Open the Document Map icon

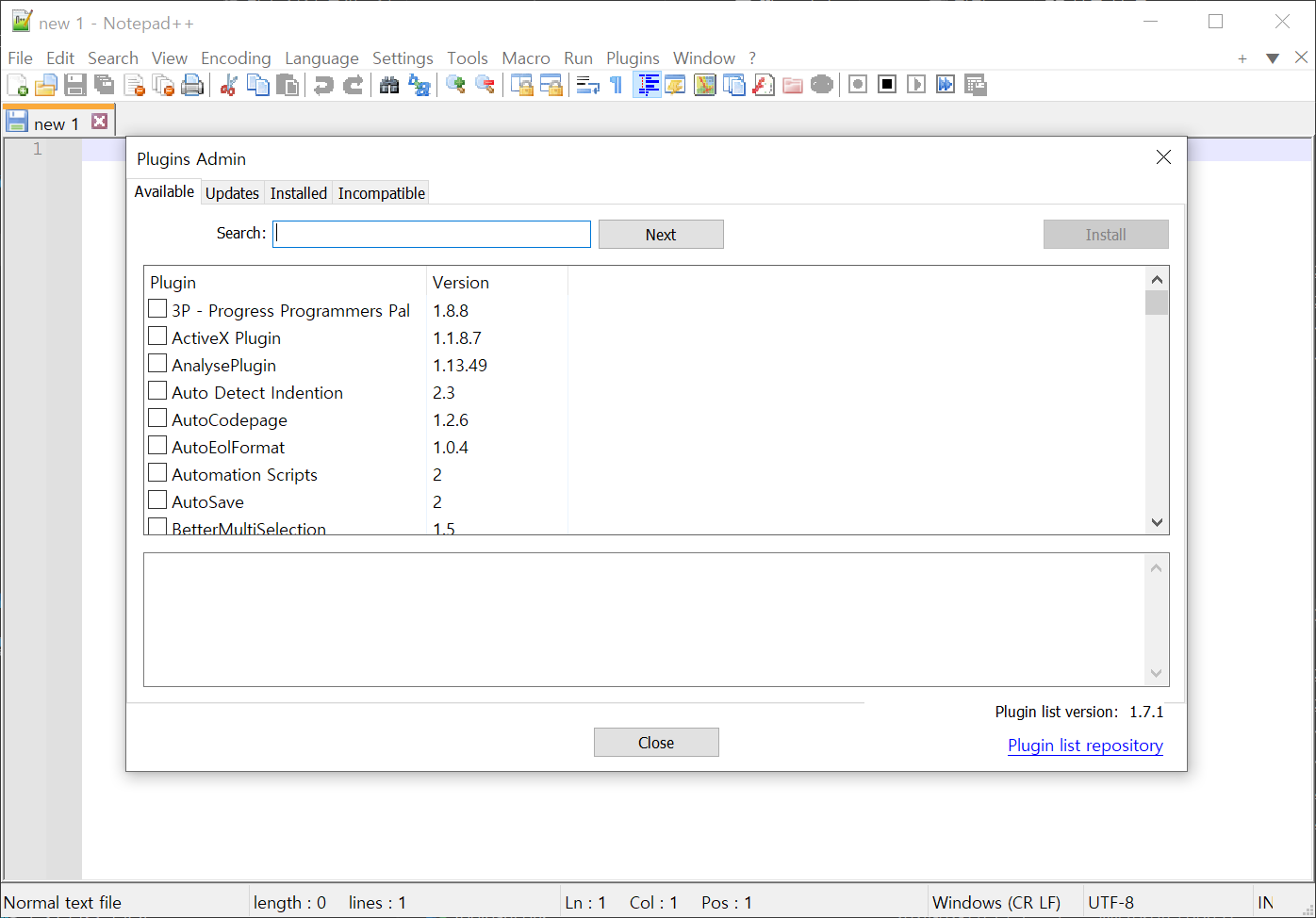click(705, 85)
